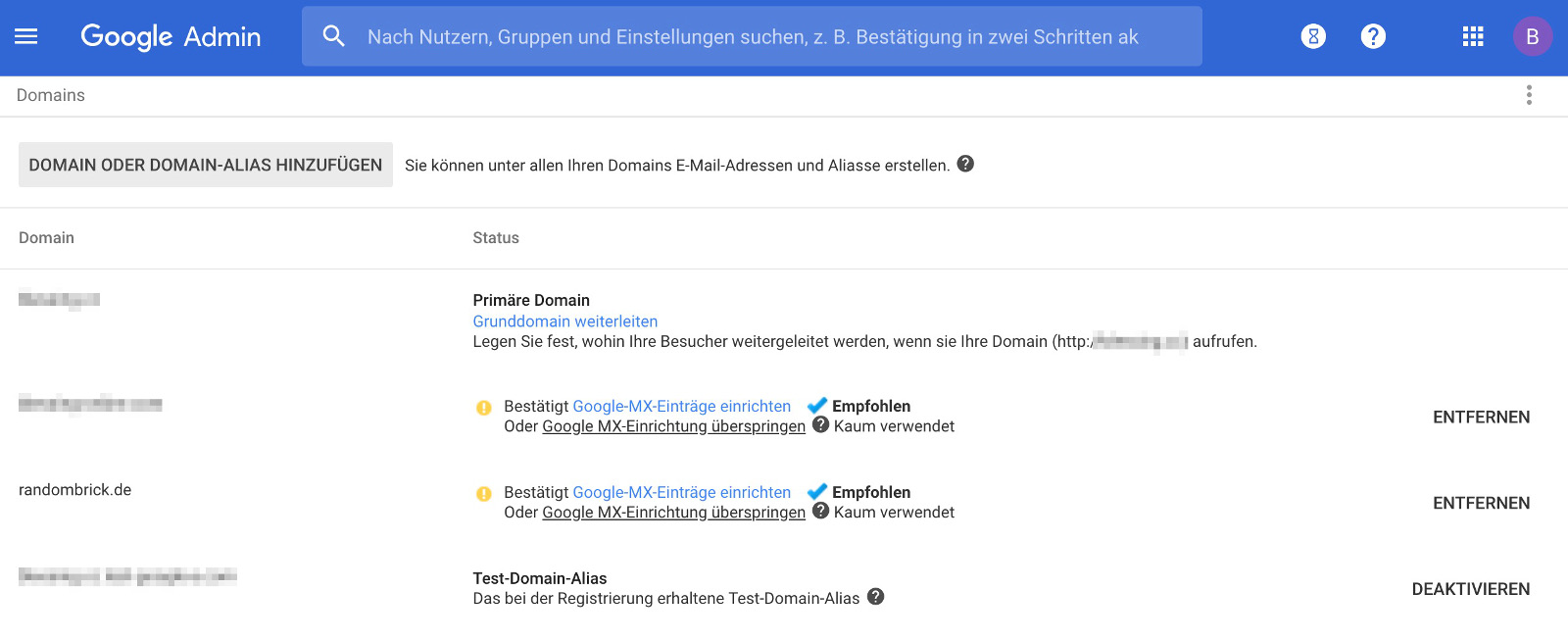Remove the randombrick.de domain
Viewport: 1568px width, 640px height.
[x=1481, y=503]
